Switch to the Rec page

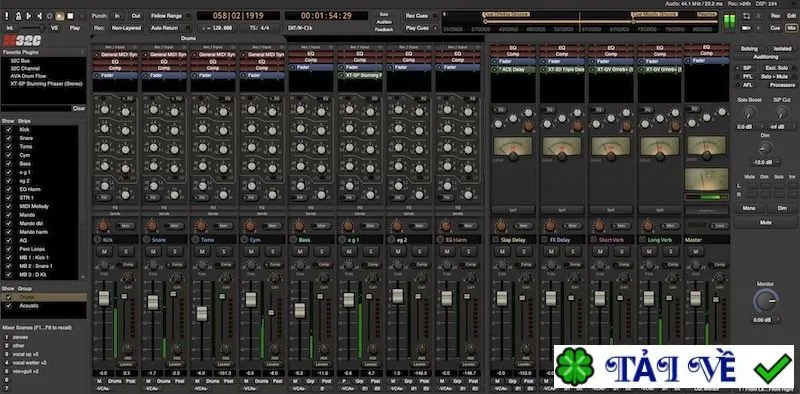pyautogui.click(x=775, y=16)
